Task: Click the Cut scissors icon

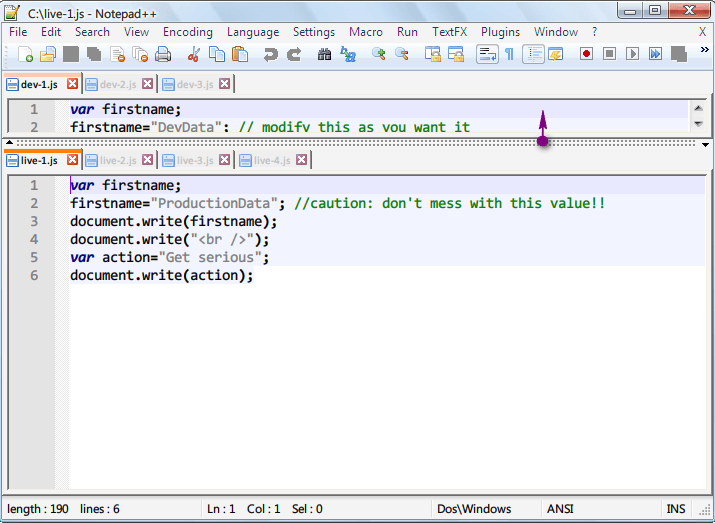Action: tap(194, 54)
